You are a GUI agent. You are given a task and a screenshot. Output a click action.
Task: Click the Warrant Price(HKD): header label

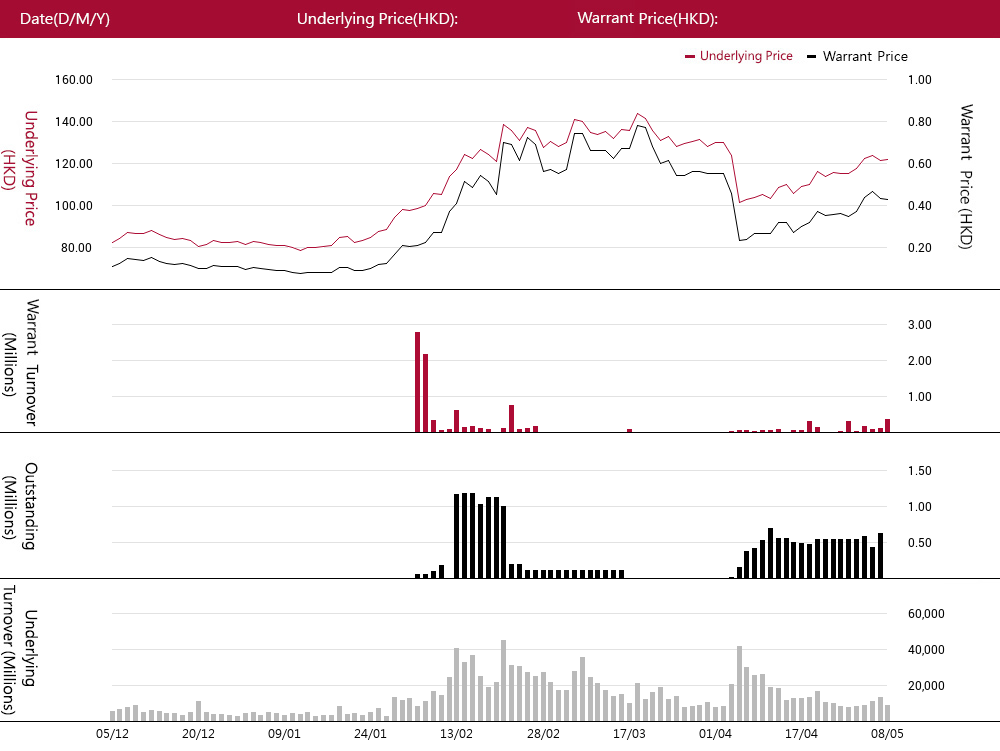coord(648,18)
